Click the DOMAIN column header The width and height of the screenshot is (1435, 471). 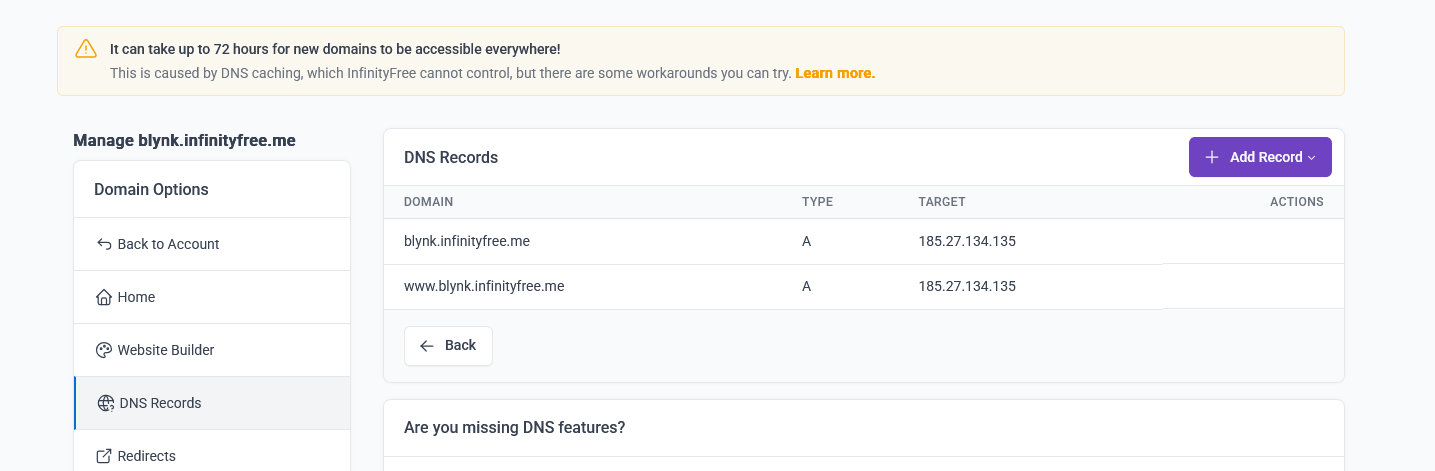[428, 202]
